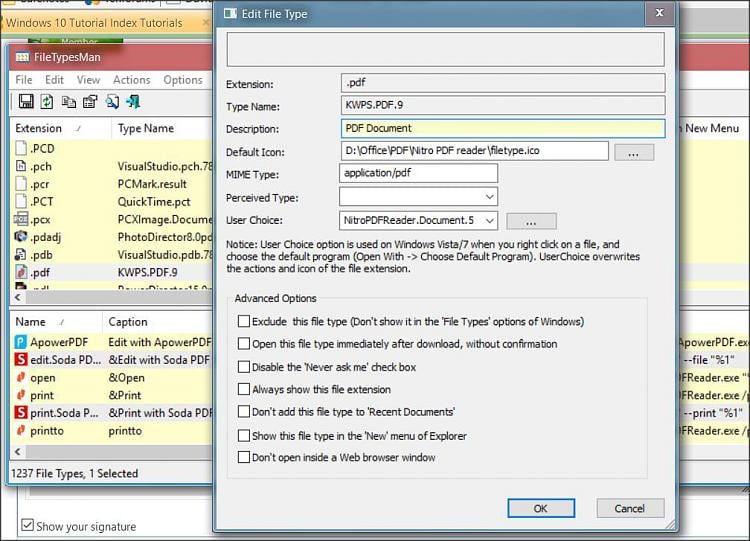Image resolution: width=750 pixels, height=541 pixels.
Task: Open the View menu in FileTypesMan
Action: [x=88, y=80]
